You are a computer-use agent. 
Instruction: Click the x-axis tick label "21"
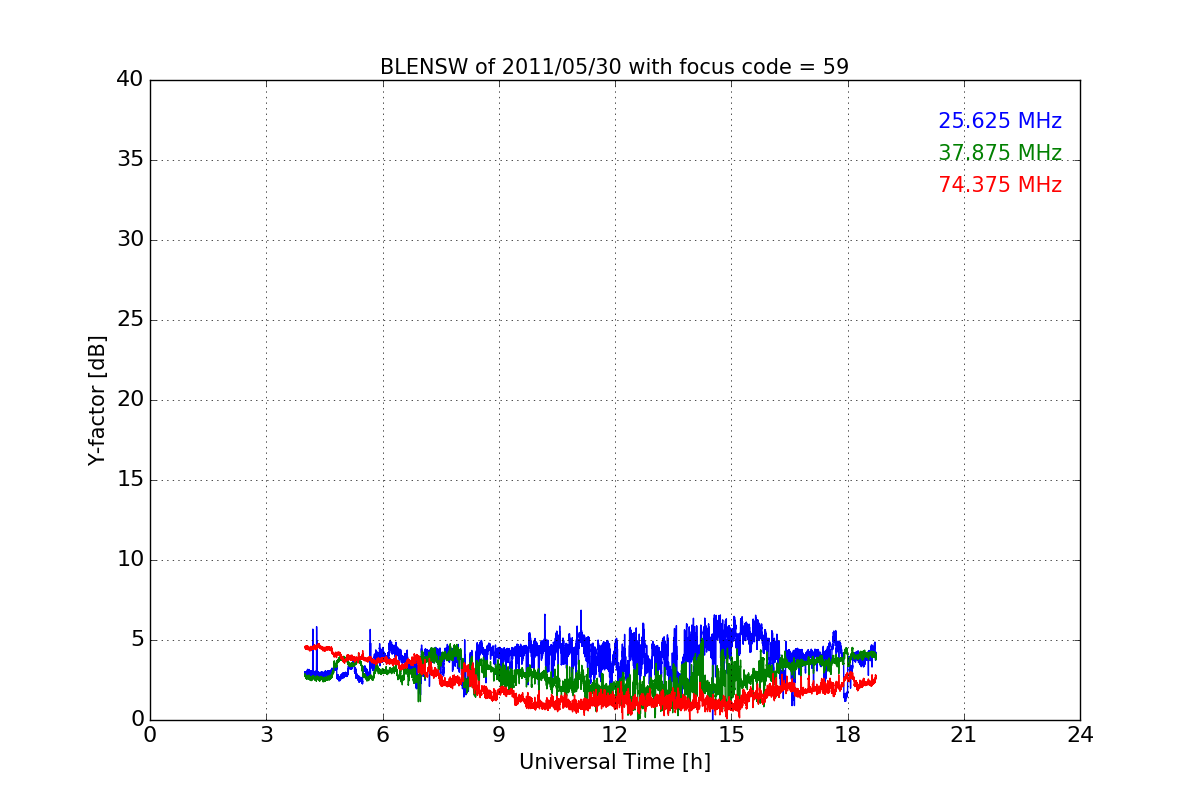pyautogui.click(x=964, y=735)
